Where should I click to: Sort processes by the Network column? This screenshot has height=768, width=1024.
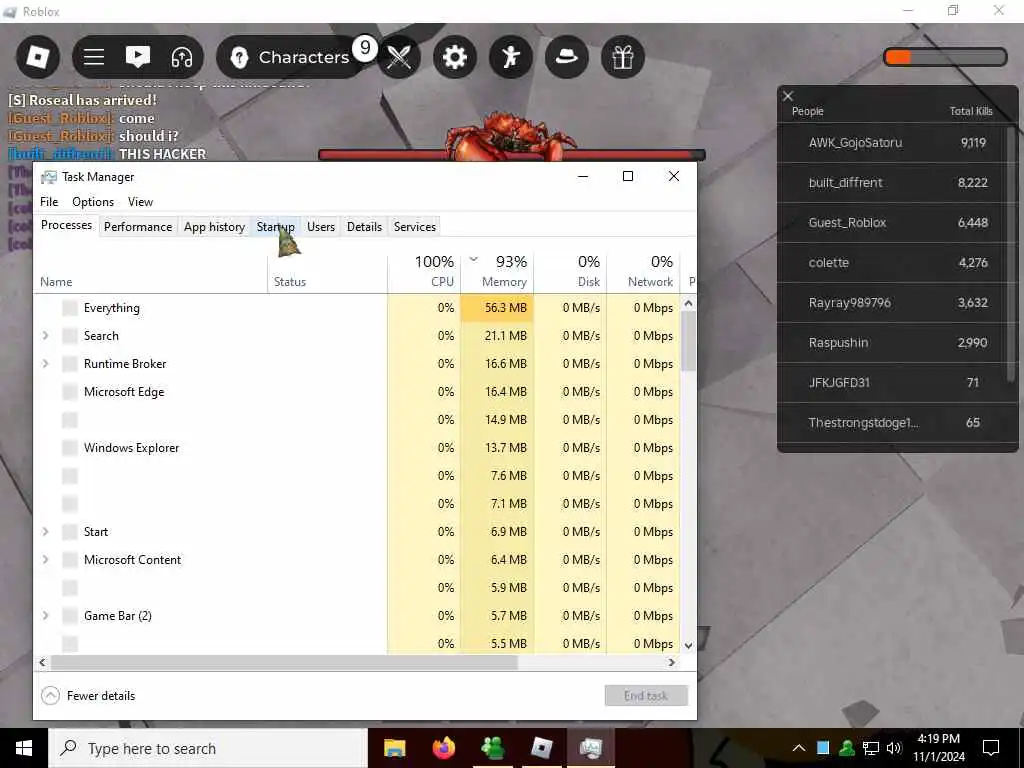click(643, 273)
